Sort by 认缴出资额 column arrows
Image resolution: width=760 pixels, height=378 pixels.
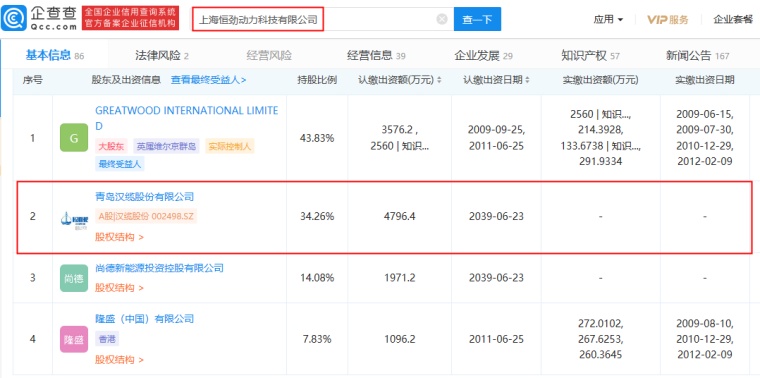point(439,80)
